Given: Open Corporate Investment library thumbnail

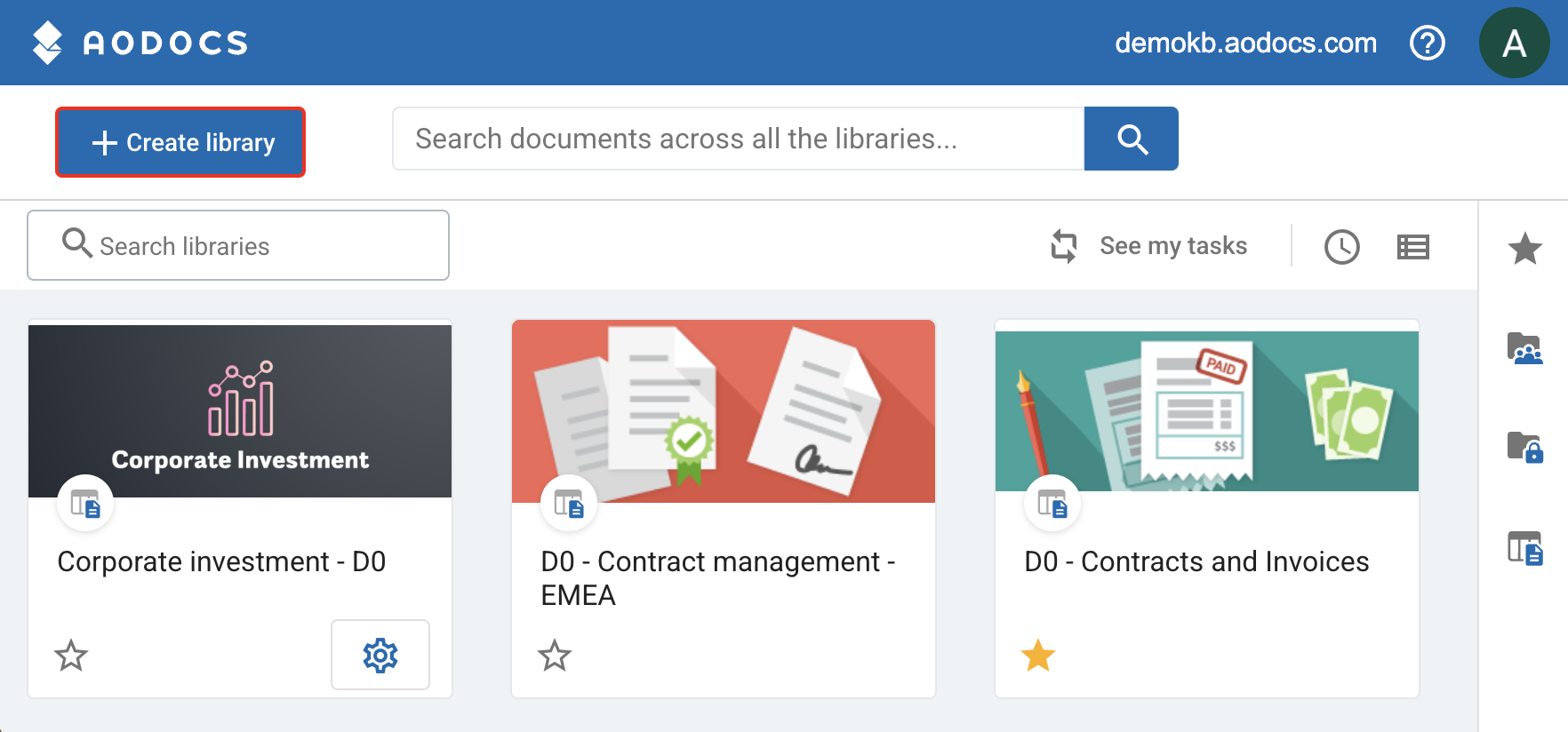Looking at the screenshot, I should (240, 410).
